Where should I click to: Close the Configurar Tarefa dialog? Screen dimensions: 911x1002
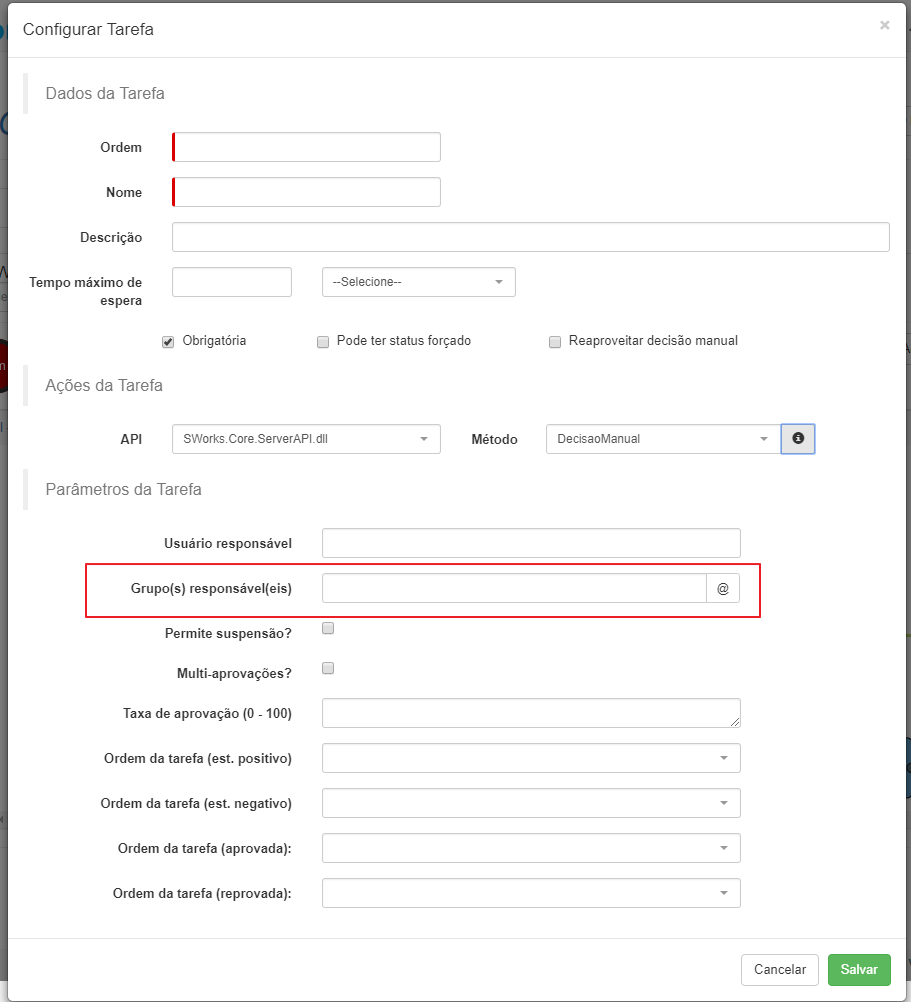tap(884, 26)
